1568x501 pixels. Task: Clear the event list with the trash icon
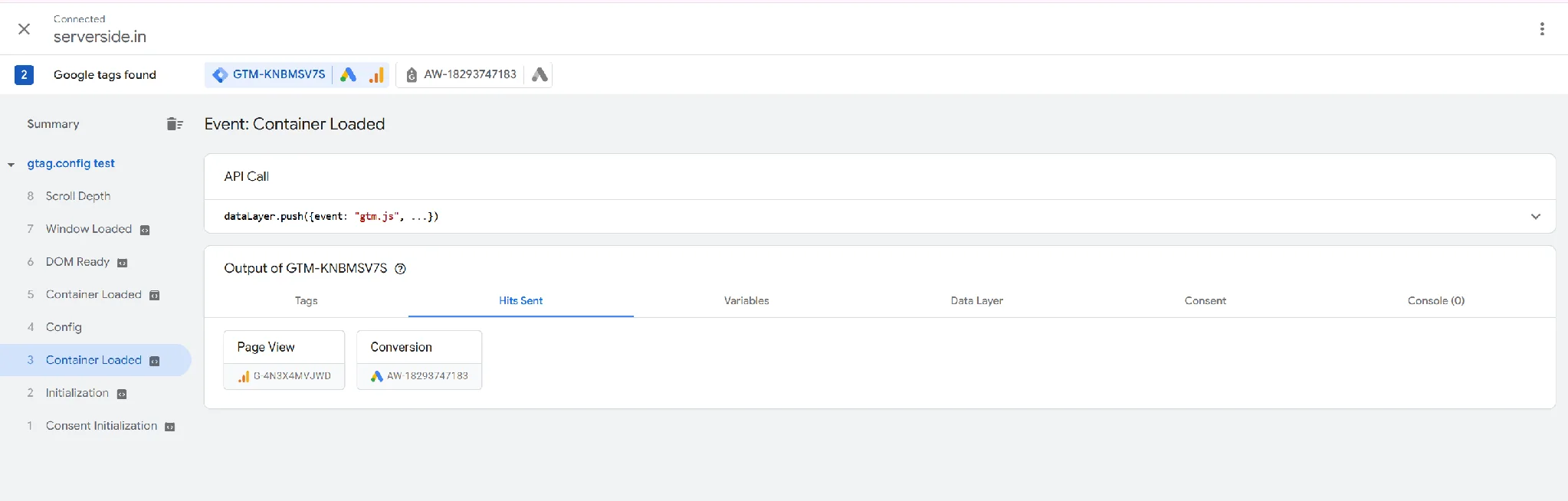point(175,124)
